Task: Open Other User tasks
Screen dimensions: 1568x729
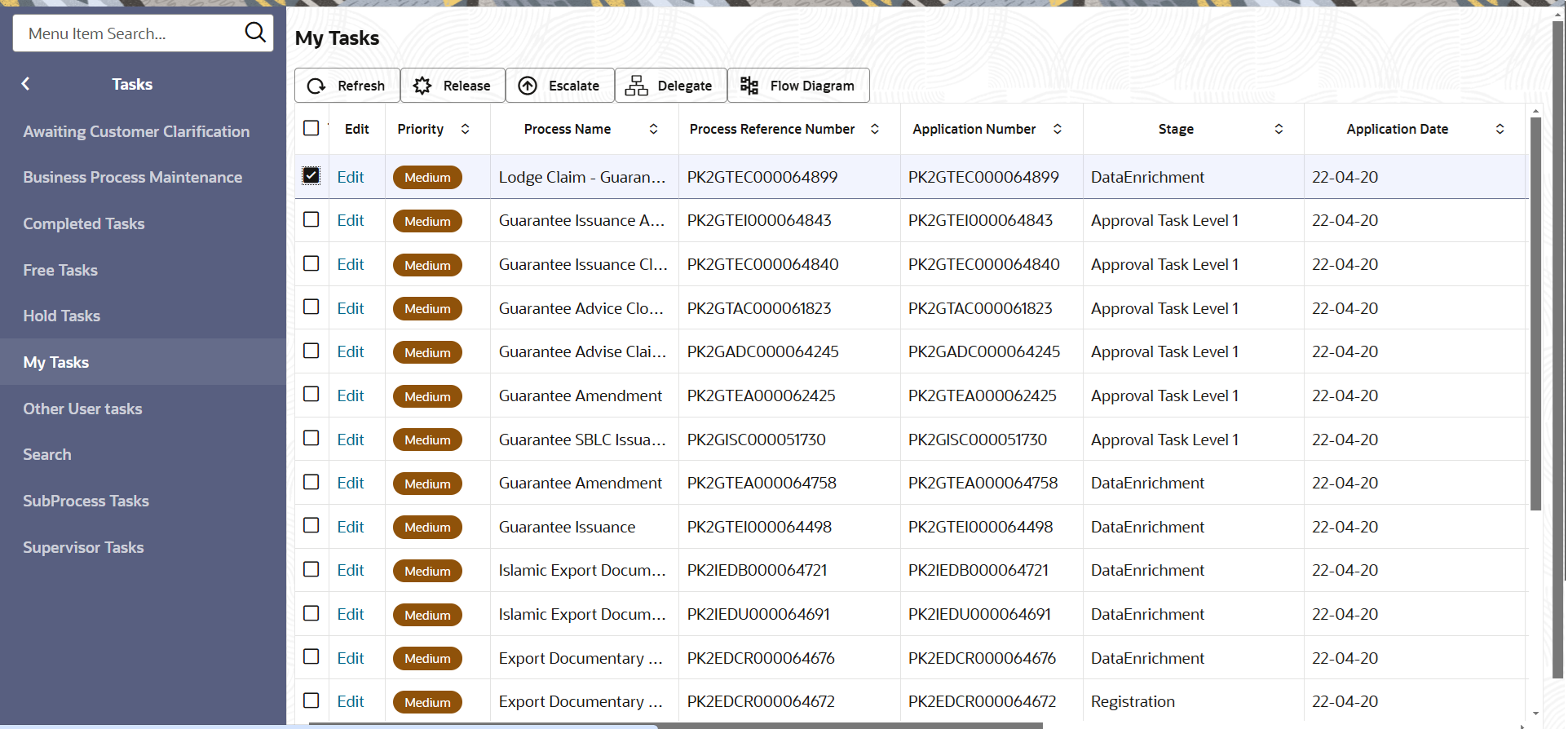Action: (x=82, y=409)
